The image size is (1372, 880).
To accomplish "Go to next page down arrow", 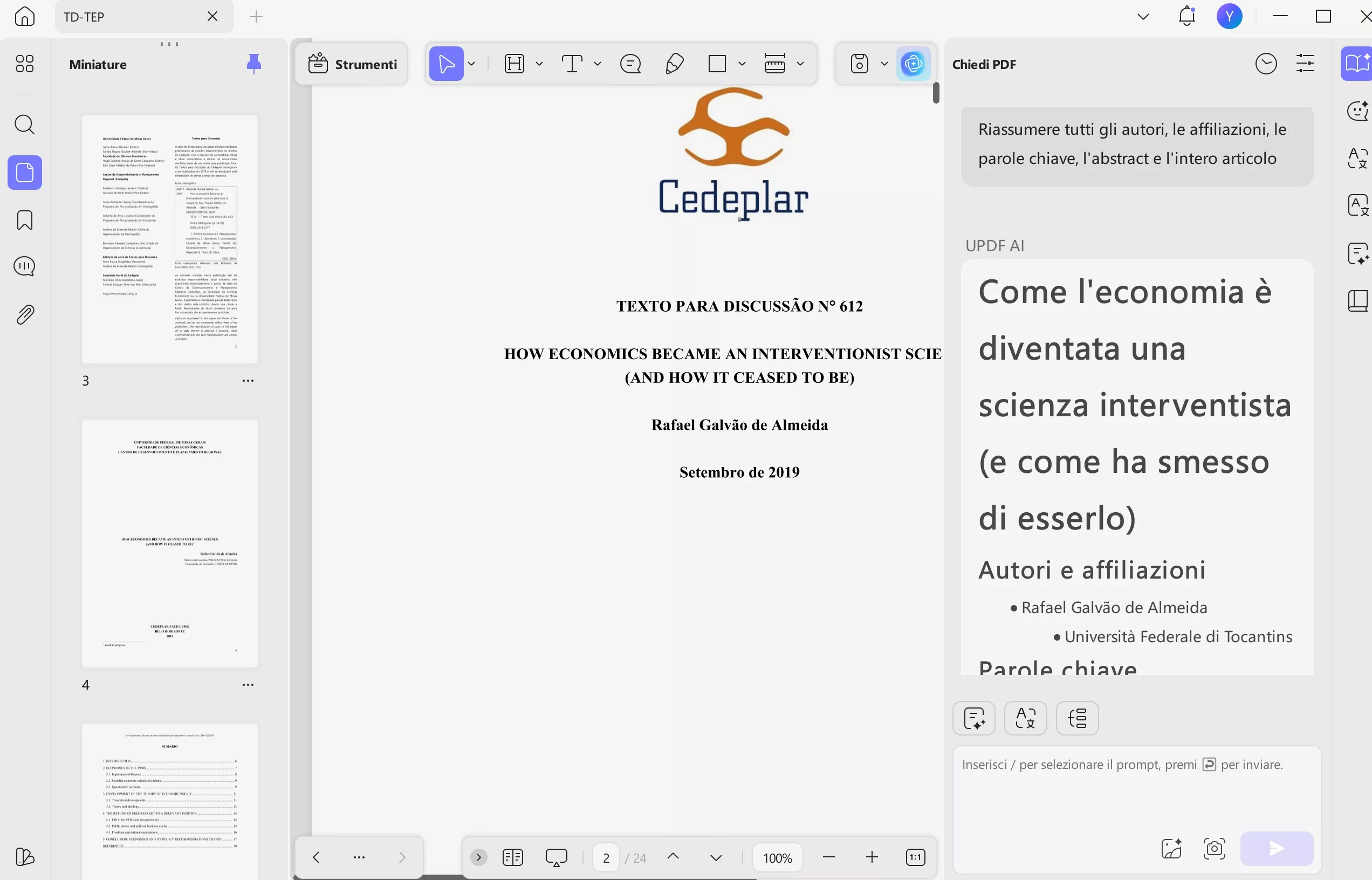I will coord(716,858).
